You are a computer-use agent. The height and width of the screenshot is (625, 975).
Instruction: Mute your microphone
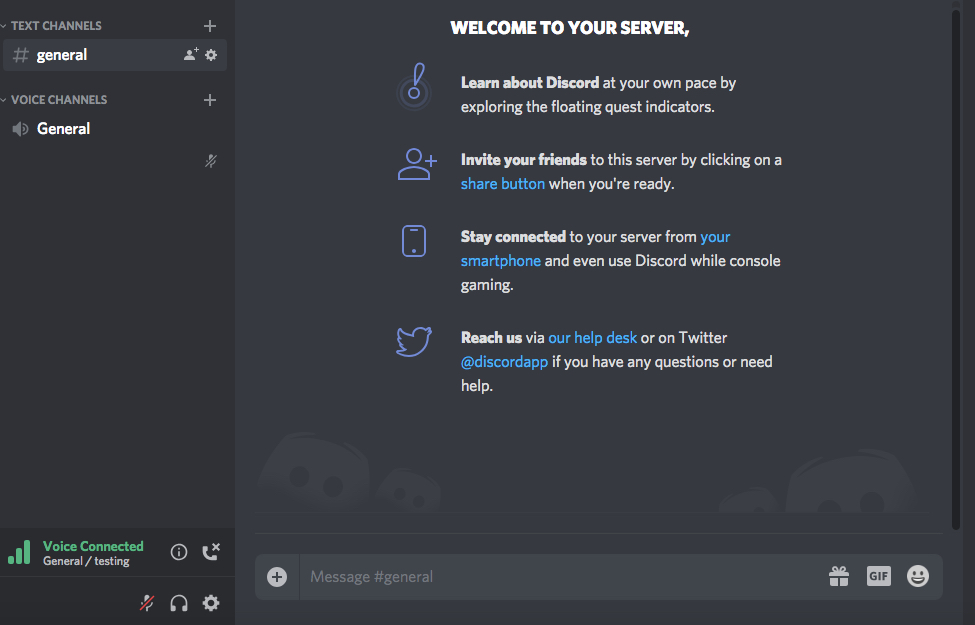pyautogui.click(x=146, y=602)
